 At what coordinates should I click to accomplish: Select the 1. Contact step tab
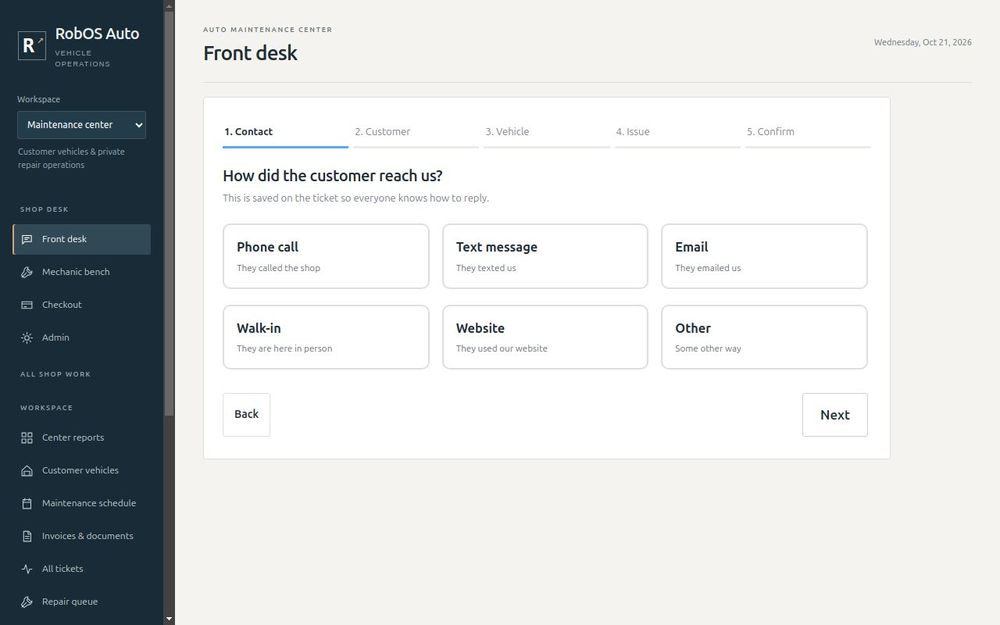coord(285,133)
